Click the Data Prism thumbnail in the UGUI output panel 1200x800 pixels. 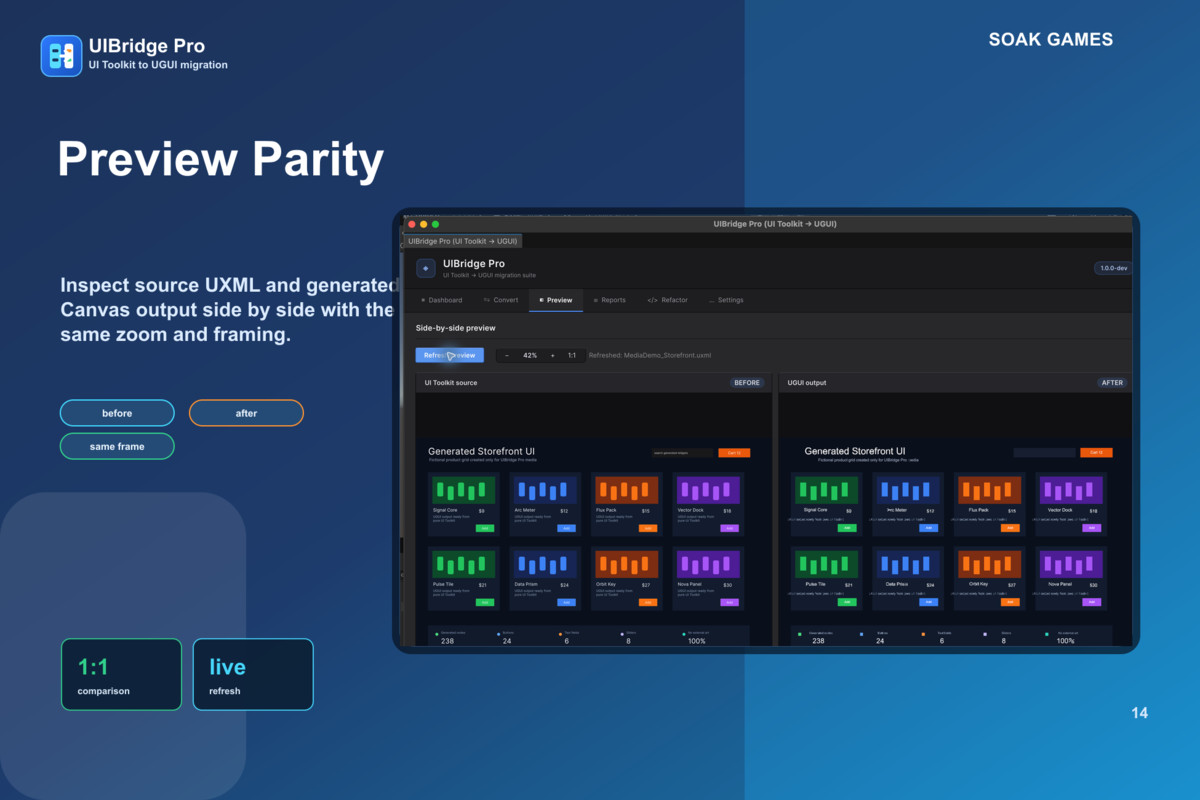(908, 564)
